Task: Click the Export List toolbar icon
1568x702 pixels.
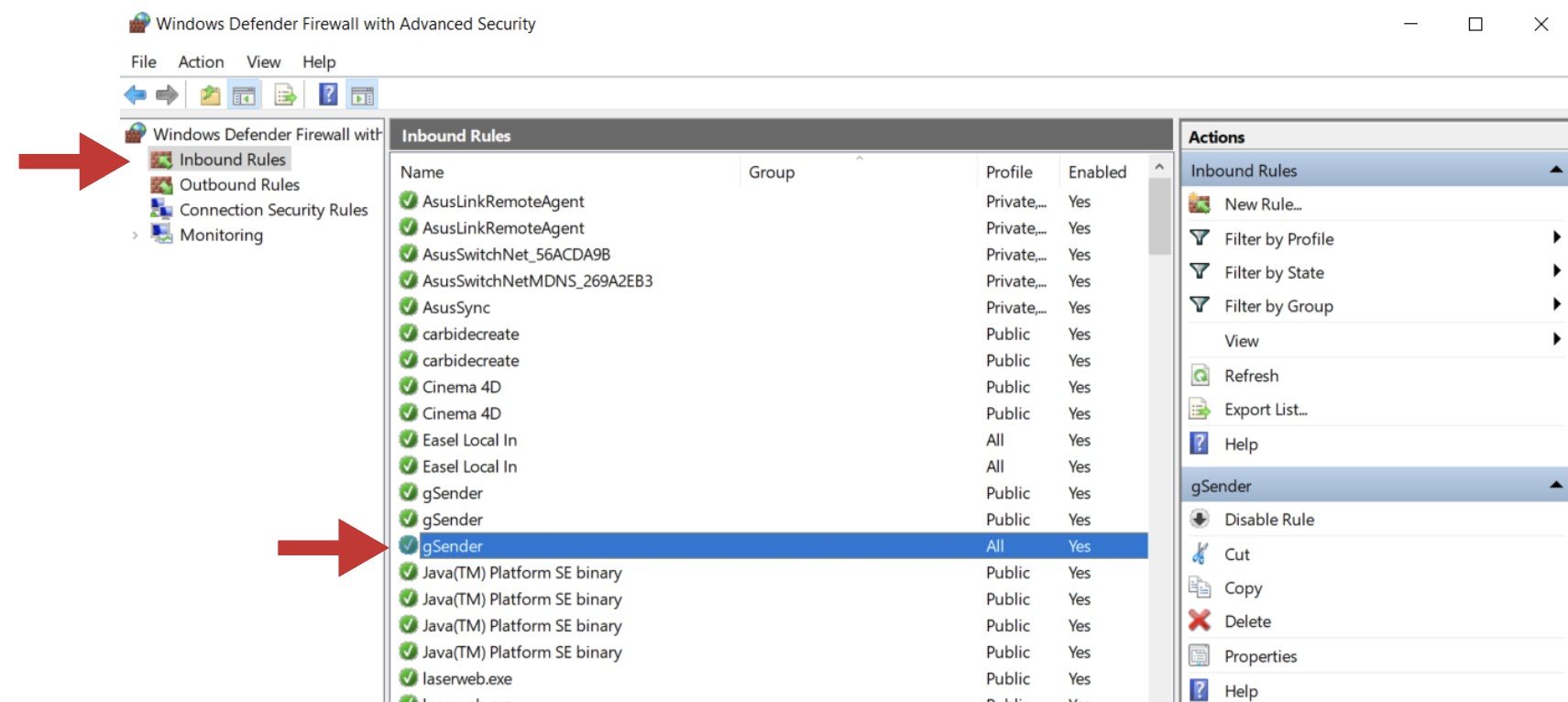Action: pyautogui.click(x=285, y=94)
